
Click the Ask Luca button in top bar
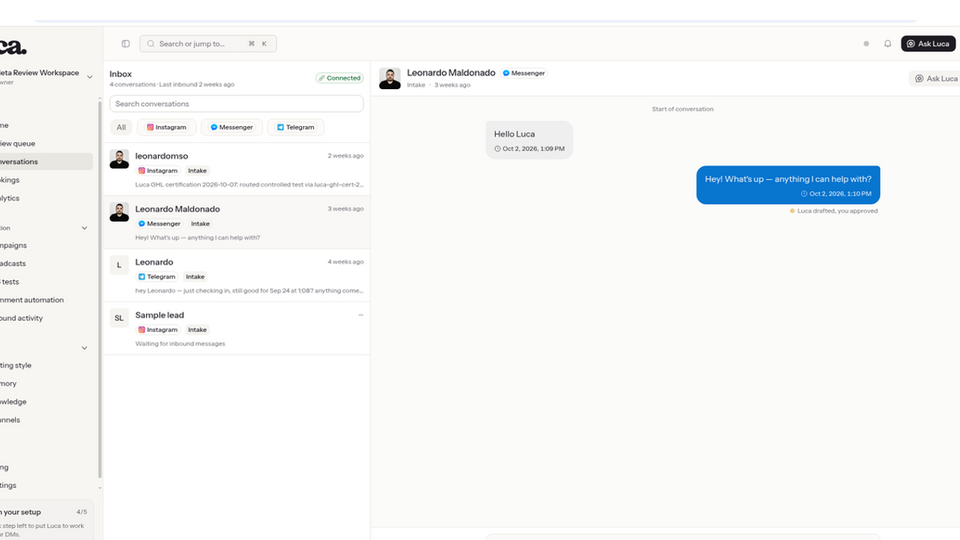point(928,43)
